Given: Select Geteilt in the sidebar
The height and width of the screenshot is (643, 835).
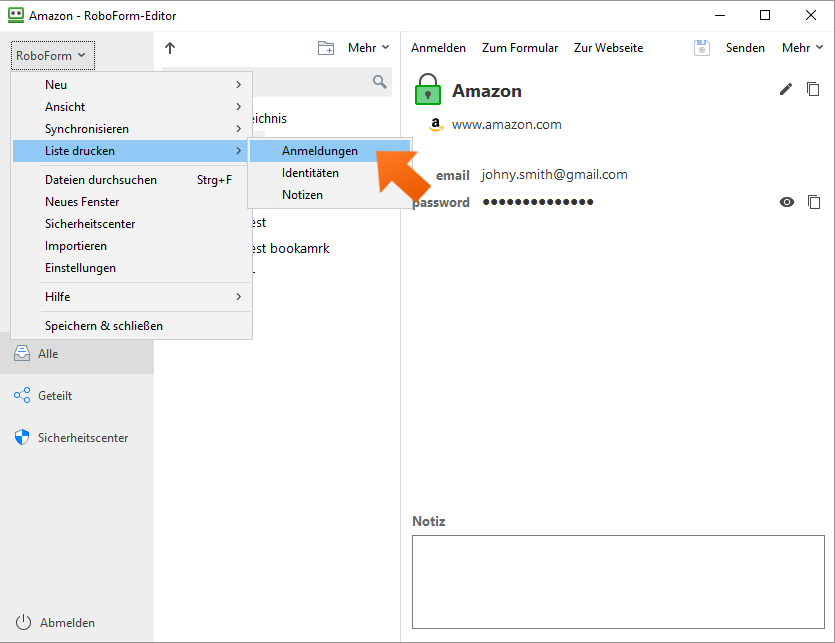Looking at the screenshot, I should pyautogui.click(x=77, y=396).
